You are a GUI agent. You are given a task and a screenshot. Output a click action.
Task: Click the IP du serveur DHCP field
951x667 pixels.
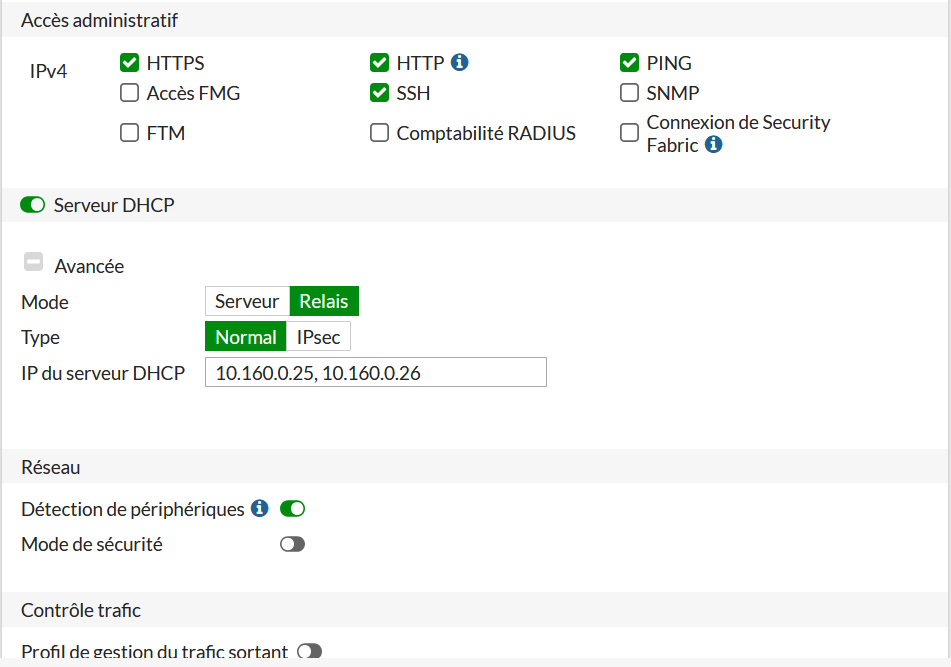[376, 372]
